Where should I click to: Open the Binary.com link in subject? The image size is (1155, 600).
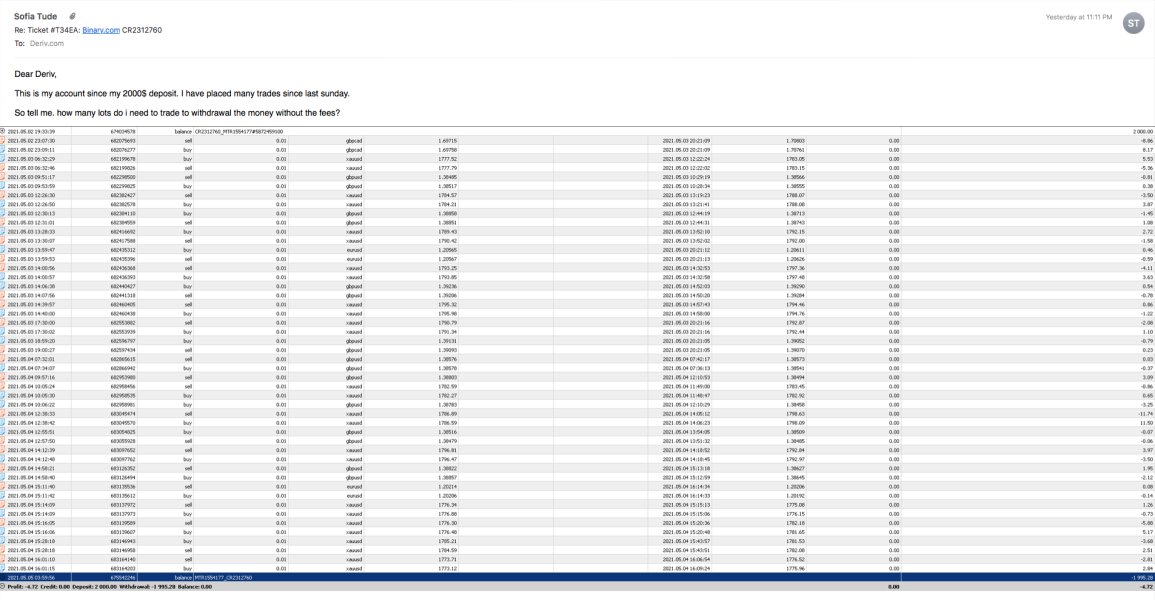click(101, 30)
